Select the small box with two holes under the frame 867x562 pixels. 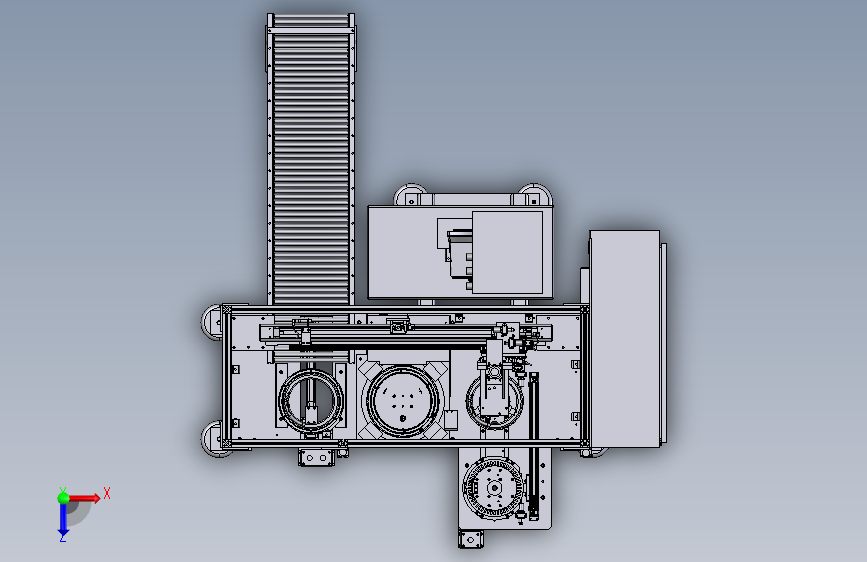pos(316,457)
